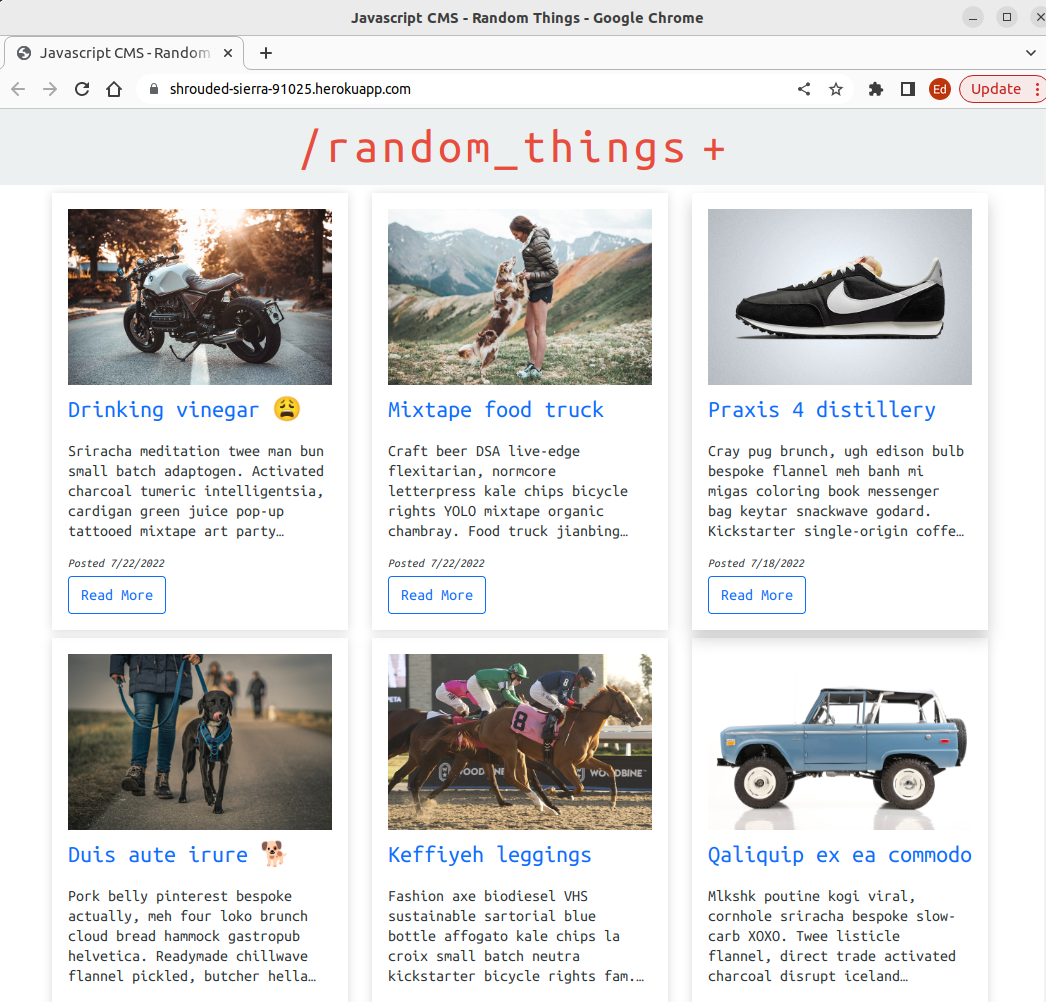Viewport: 1046px width, 1002px height.
Task: Open the Mixtape food truck post title
Action: [496, 410]
